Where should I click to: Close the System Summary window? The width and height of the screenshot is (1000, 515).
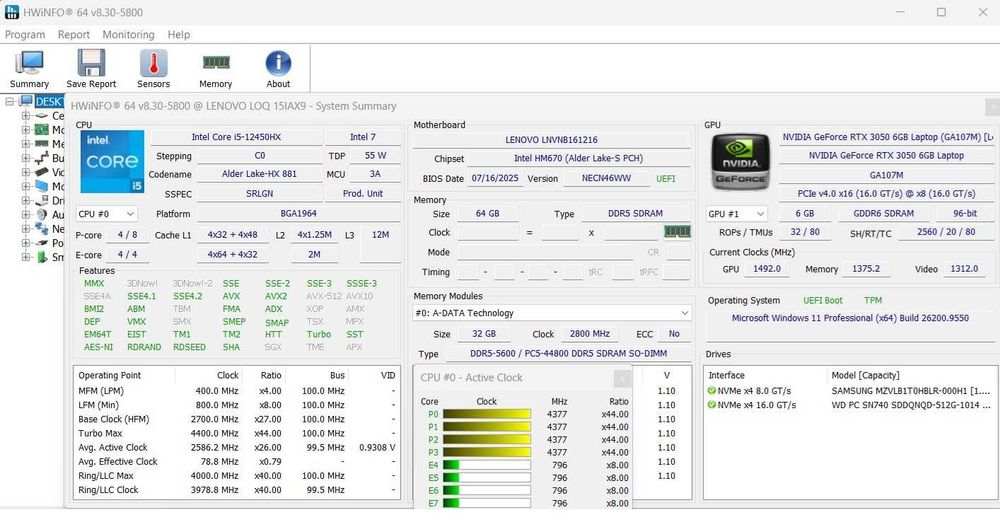[993, 106]
